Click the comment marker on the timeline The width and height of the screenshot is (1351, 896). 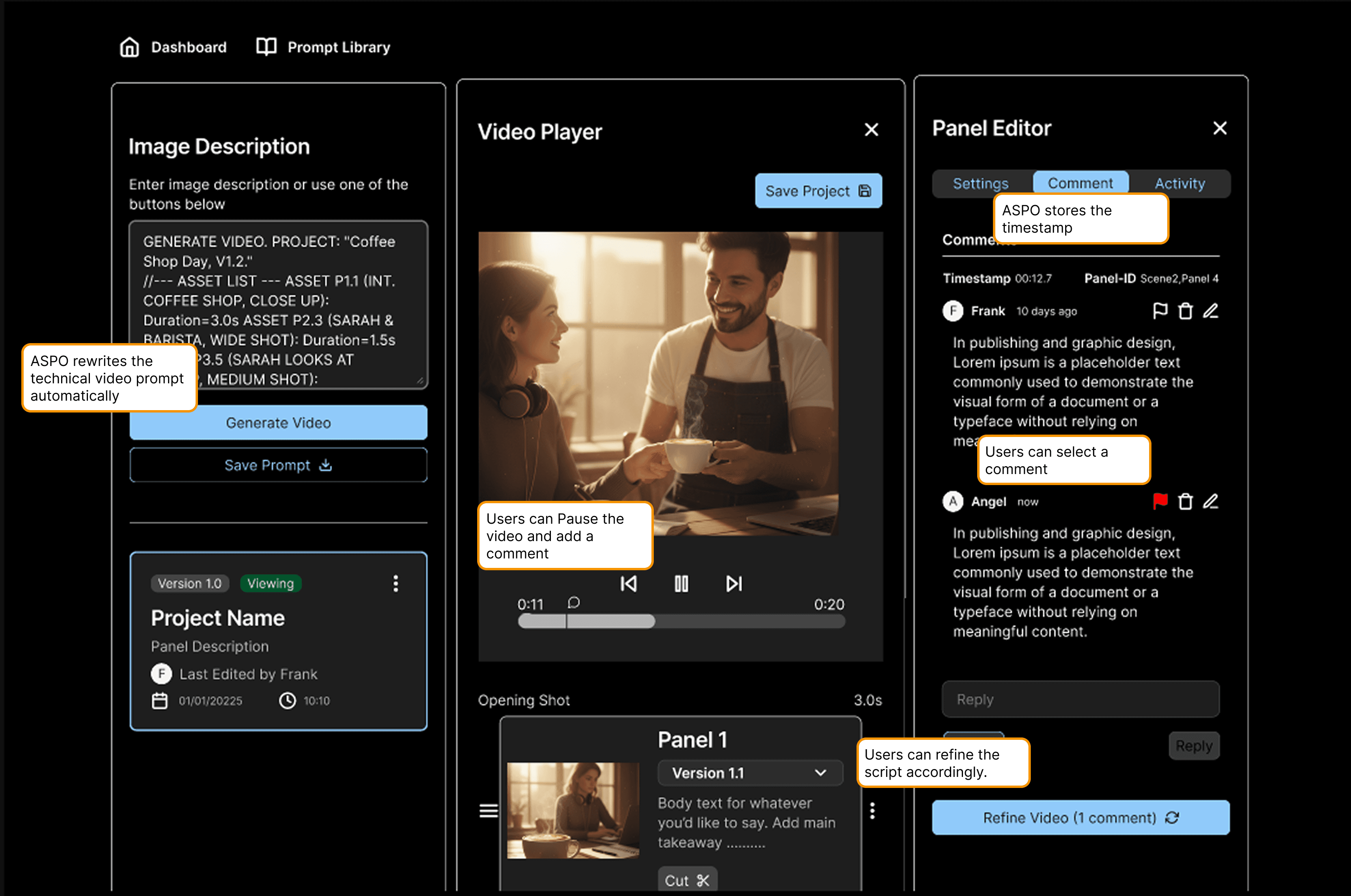point(573,602)
